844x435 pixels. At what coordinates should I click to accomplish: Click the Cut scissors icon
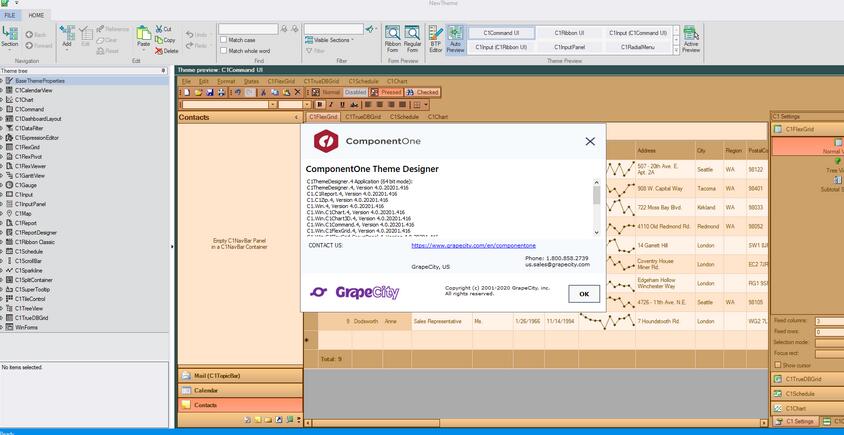pyautogui.click(x=159, y=29)
